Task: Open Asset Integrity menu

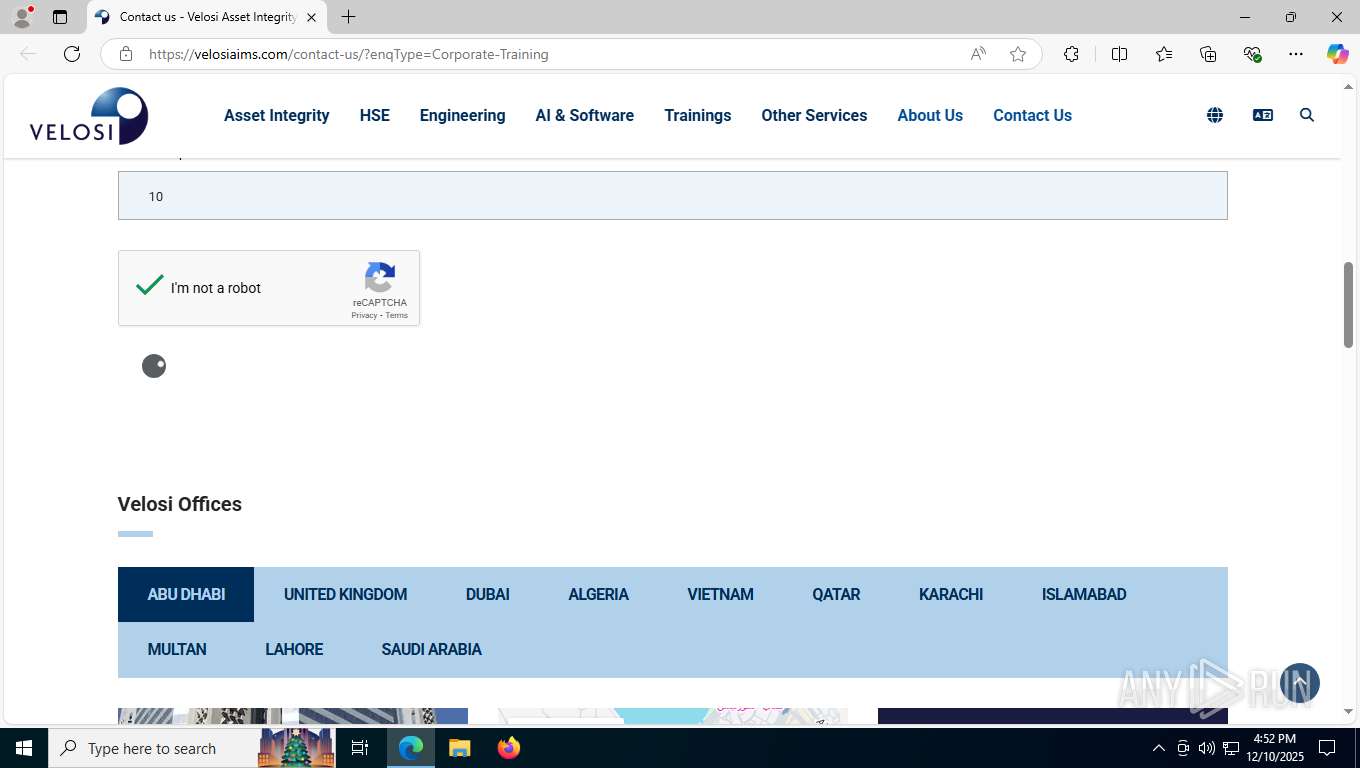Action: [x=276, y=115]
